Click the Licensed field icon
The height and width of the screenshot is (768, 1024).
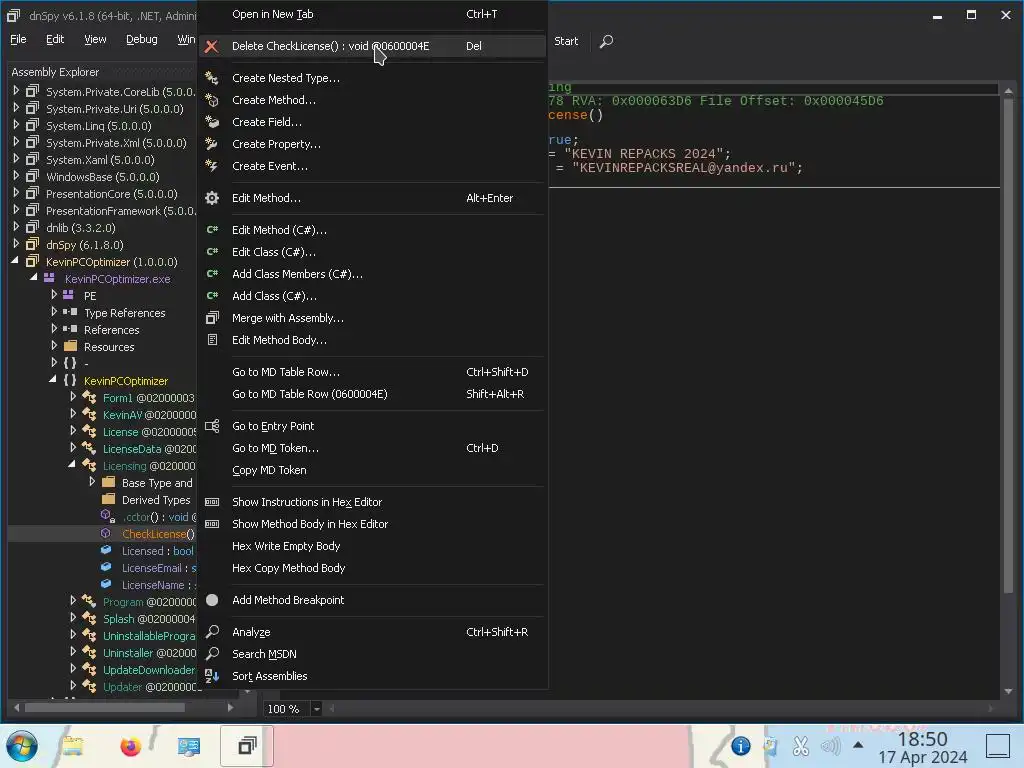coord(106,551)
